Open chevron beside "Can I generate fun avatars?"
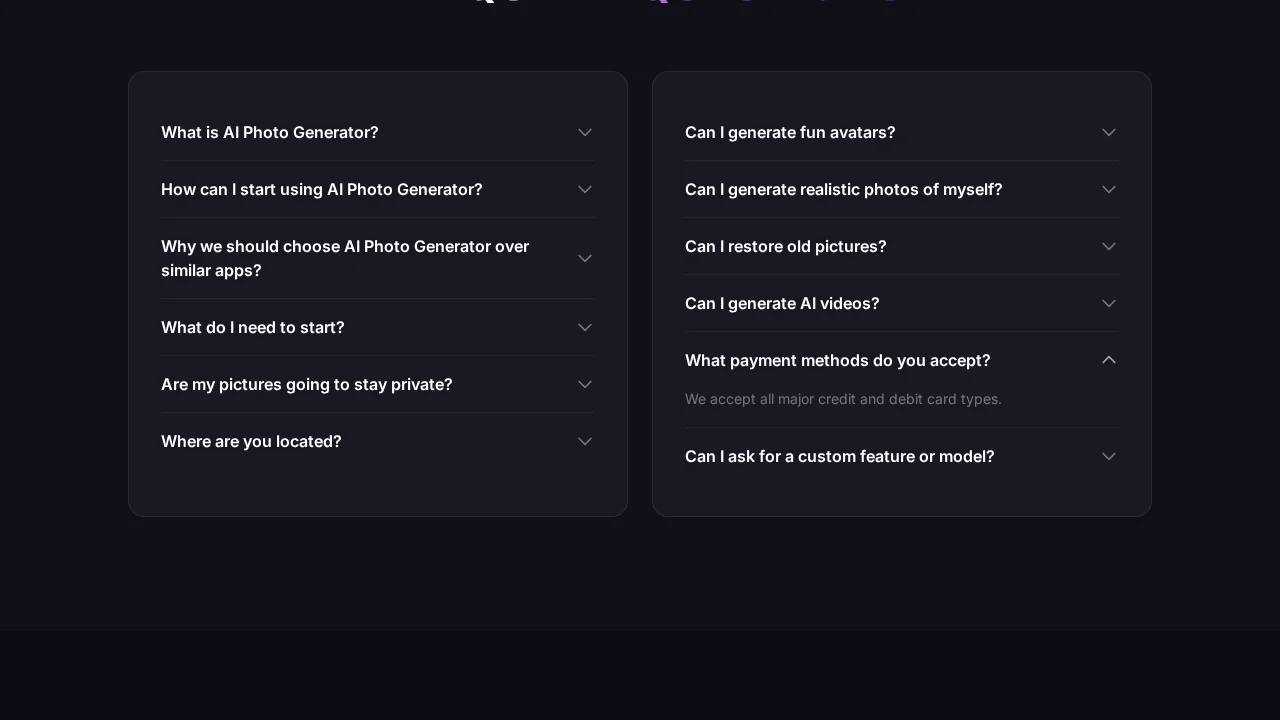 click(1109, 132)
